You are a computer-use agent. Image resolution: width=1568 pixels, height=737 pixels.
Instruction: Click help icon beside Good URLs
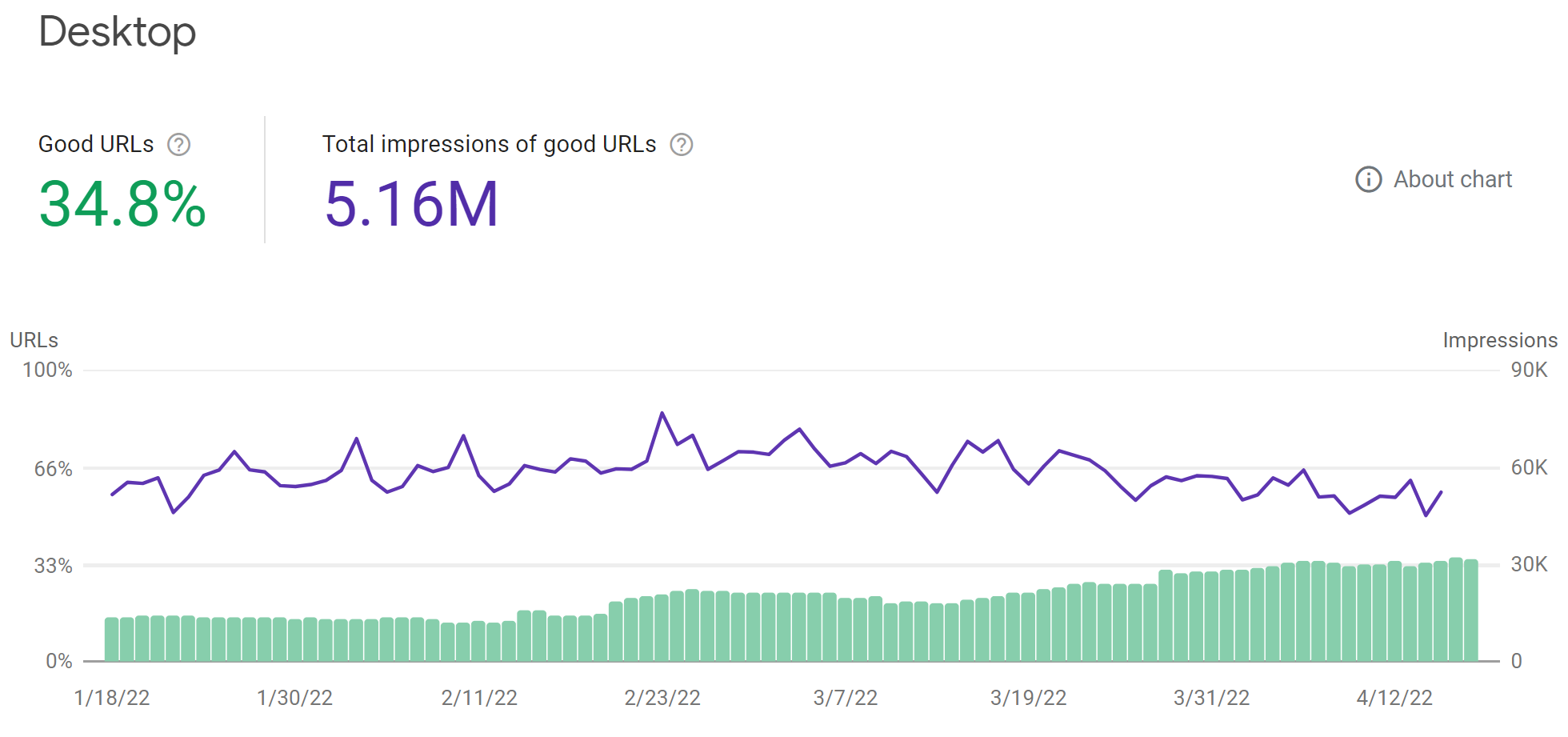[x=178, y=145]
